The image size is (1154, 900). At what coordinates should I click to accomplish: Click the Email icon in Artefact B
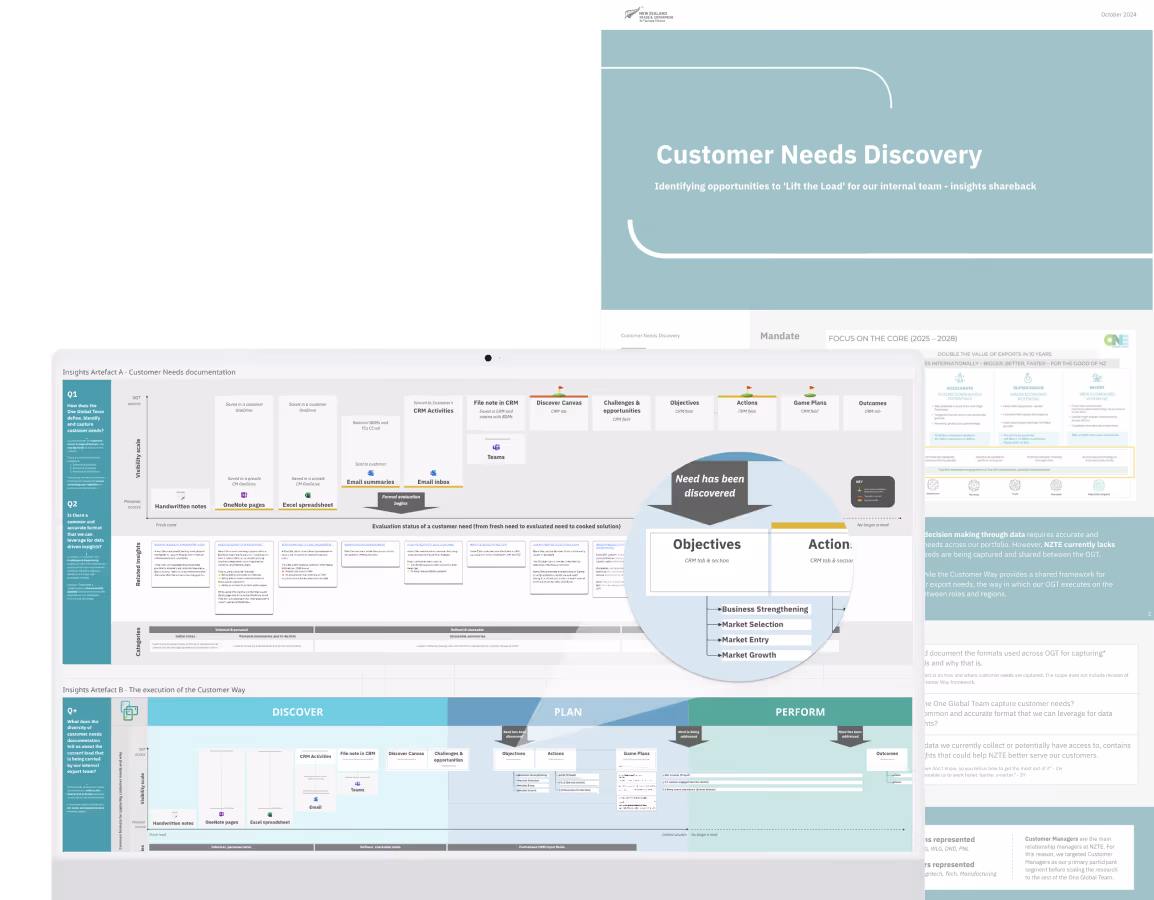pyautogui.click(x=316, y=799)
